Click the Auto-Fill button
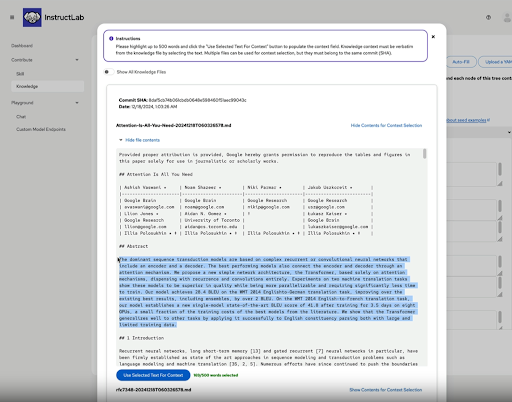The height and width of the screenshot is (402, 512). tap(461, 62)
